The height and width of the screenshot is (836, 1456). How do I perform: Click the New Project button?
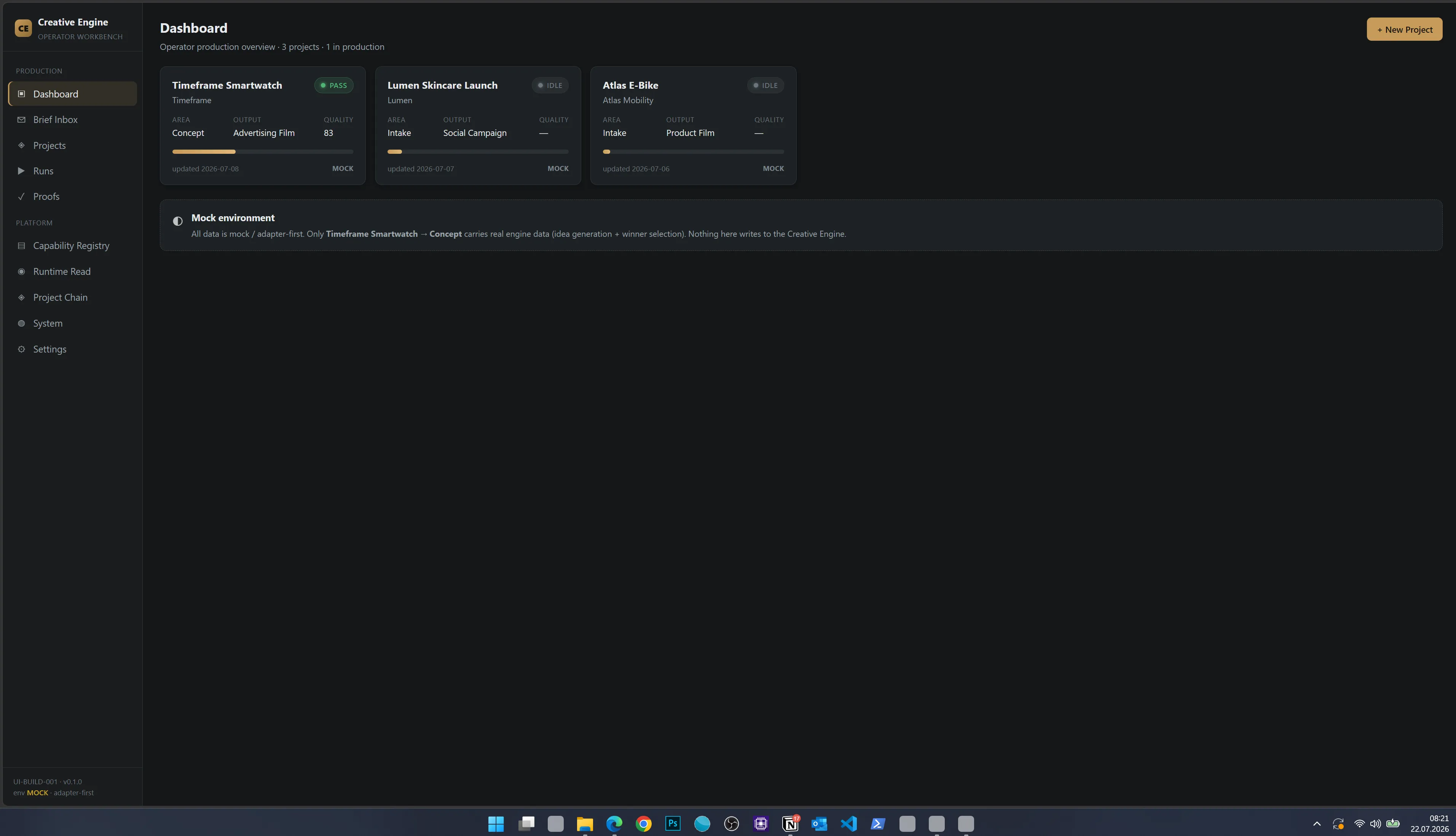1404,29
